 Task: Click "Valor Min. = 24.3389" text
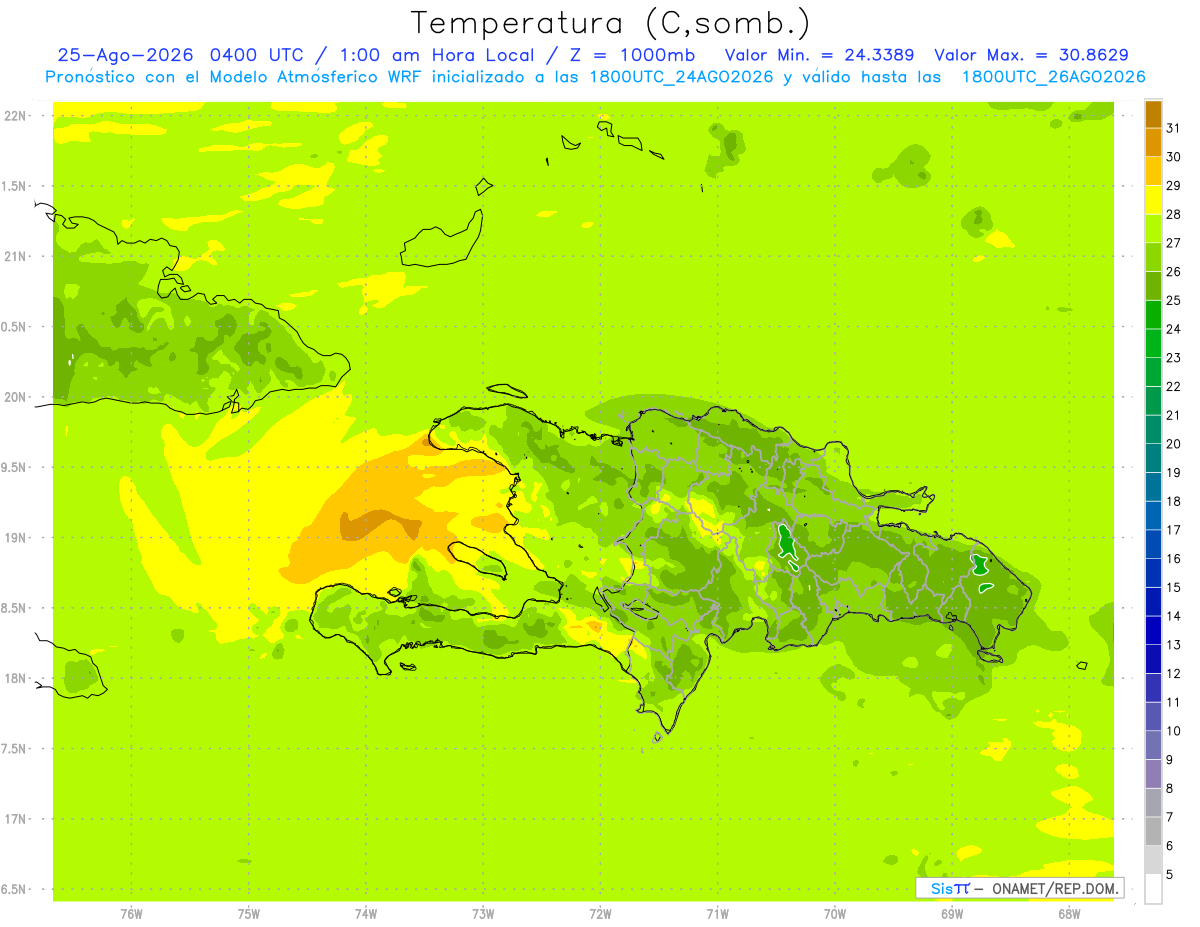[822, 55]
